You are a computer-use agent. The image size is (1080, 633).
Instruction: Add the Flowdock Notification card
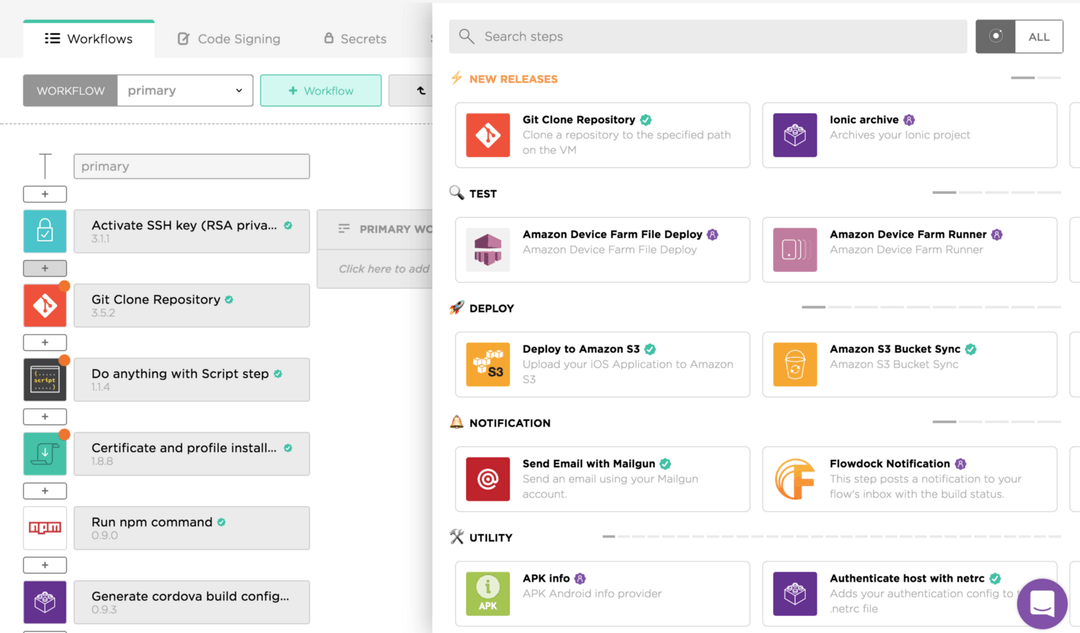tap(910, 479)
